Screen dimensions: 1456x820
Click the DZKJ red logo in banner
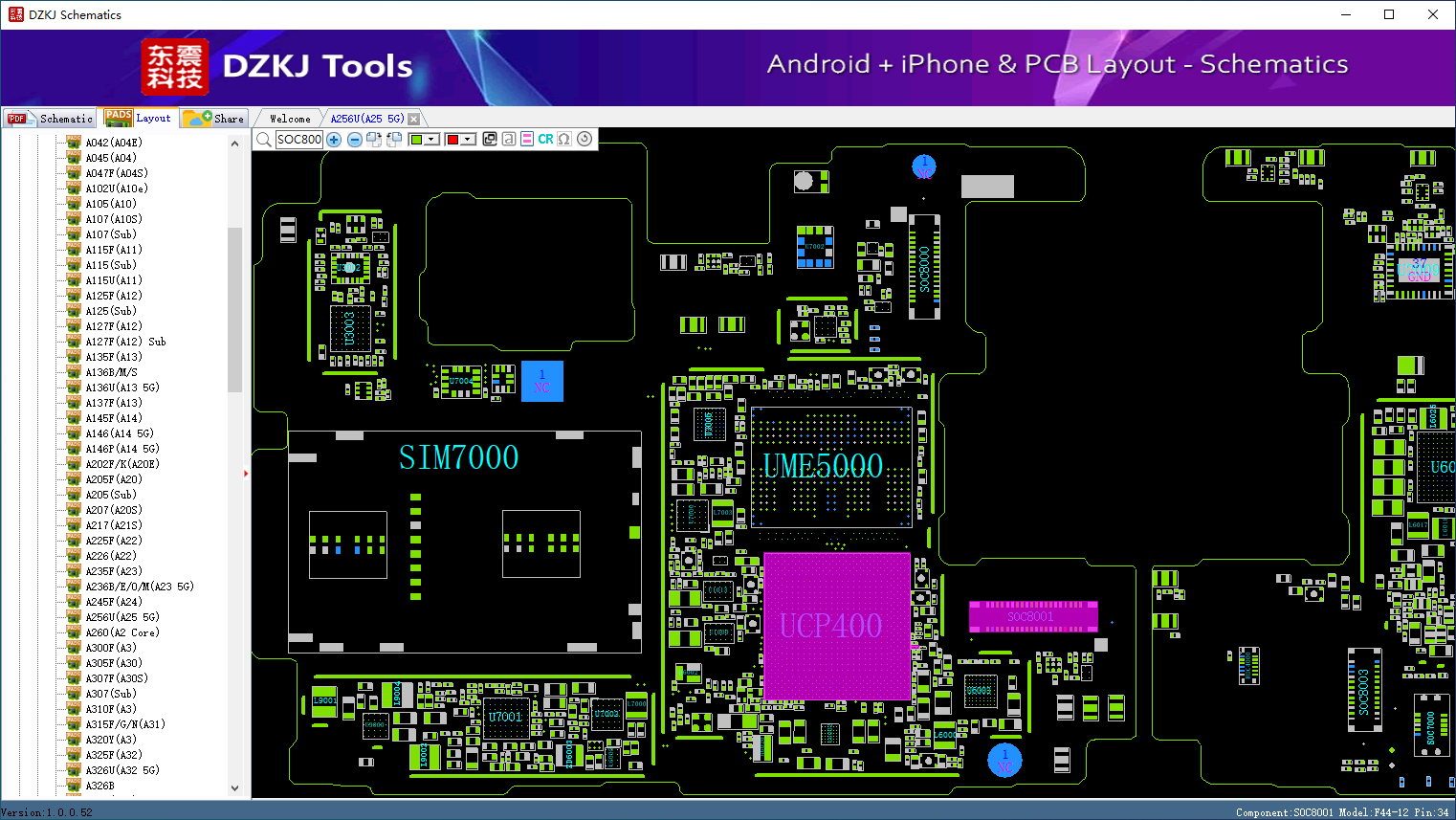coord(174,67)
